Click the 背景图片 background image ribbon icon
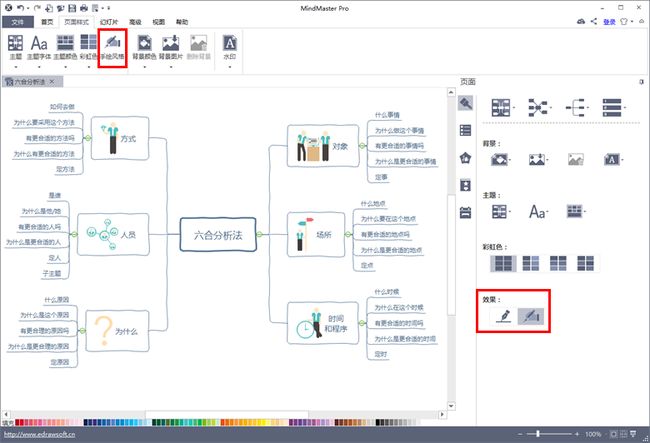Screen dimensions: 650x443 point(170,44)
